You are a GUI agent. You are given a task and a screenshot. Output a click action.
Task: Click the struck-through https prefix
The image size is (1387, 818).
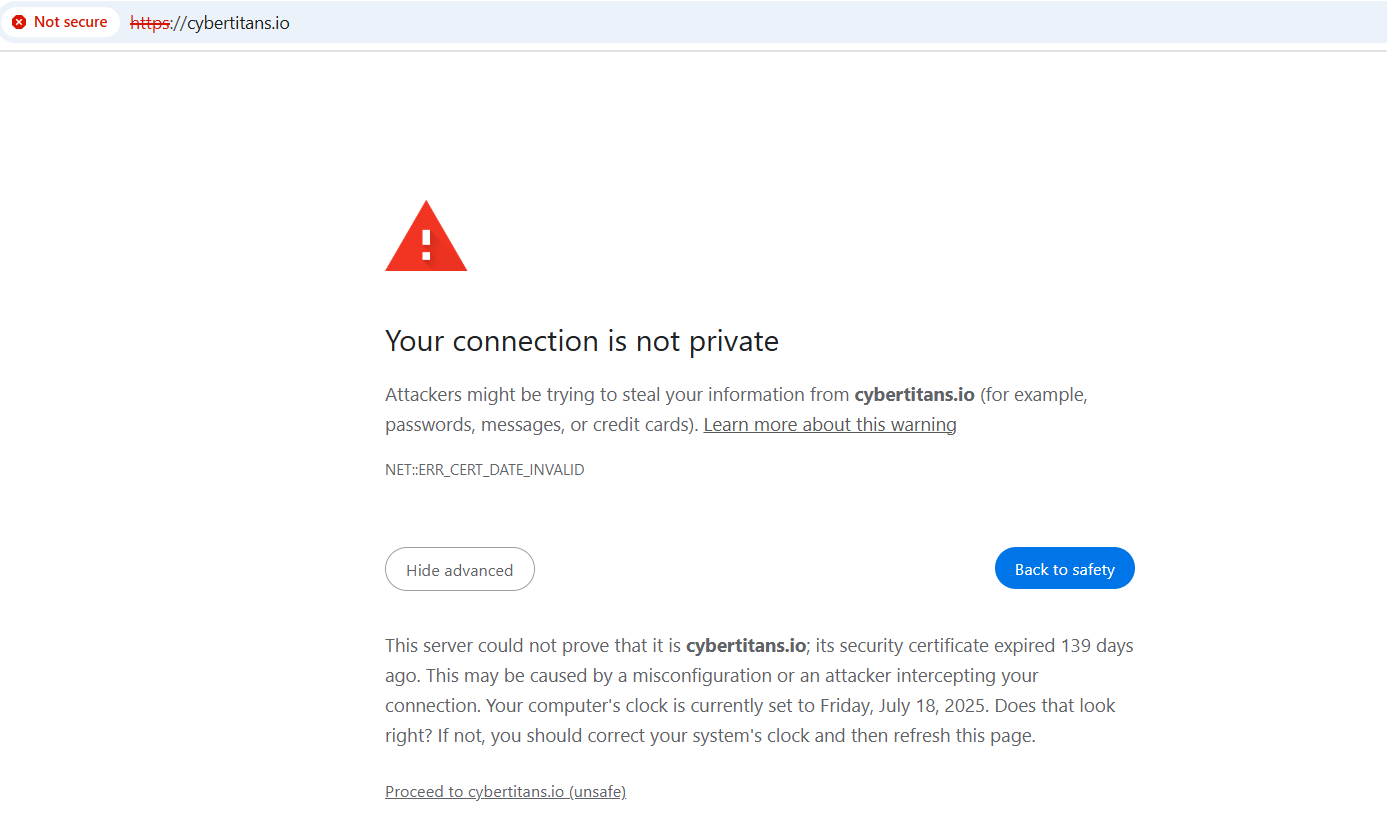point(150,22)
